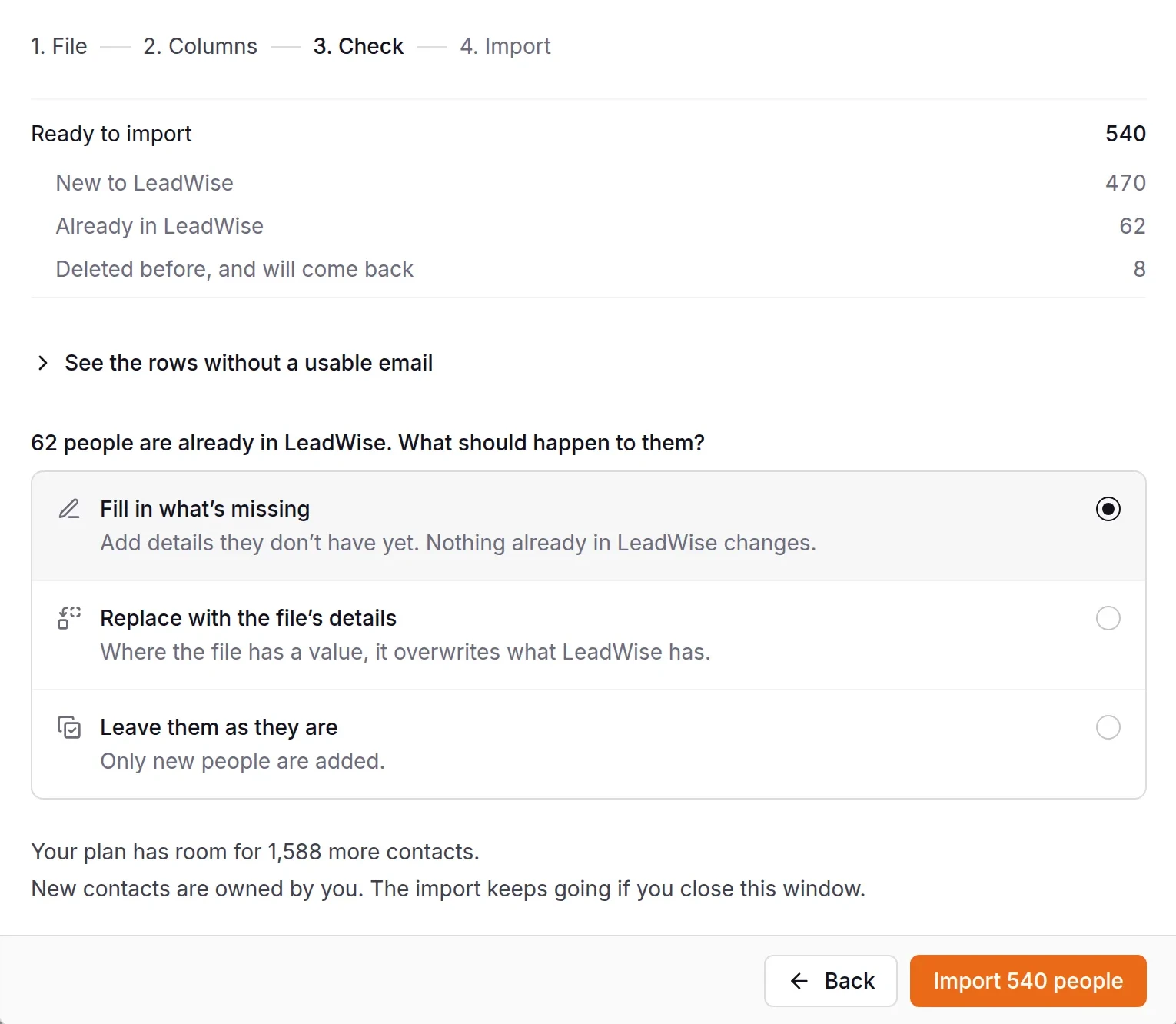The height and width of the screenshot is (1024, 1176).
Task: Click Your plan has room for 1,588 more contacts
Action: [x=255, y=852]
